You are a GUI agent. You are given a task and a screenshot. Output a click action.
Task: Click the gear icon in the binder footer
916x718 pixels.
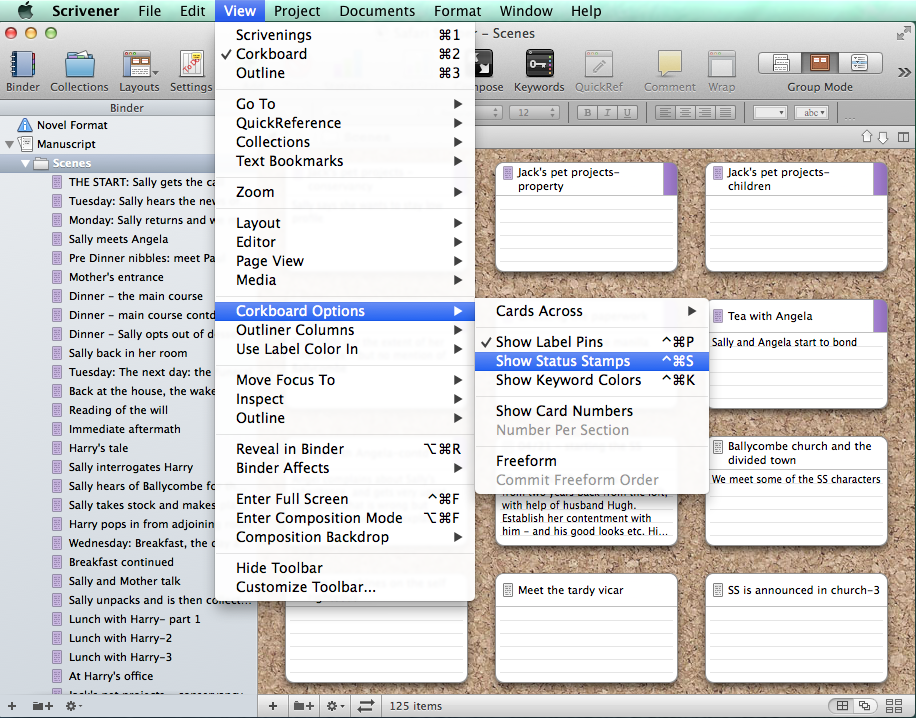point(72,706)
